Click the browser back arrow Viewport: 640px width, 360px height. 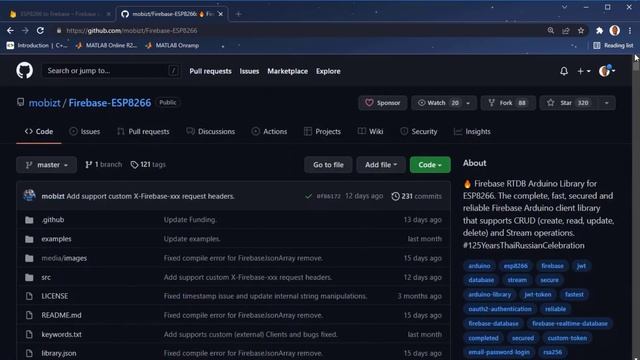(x=10, y=31)
